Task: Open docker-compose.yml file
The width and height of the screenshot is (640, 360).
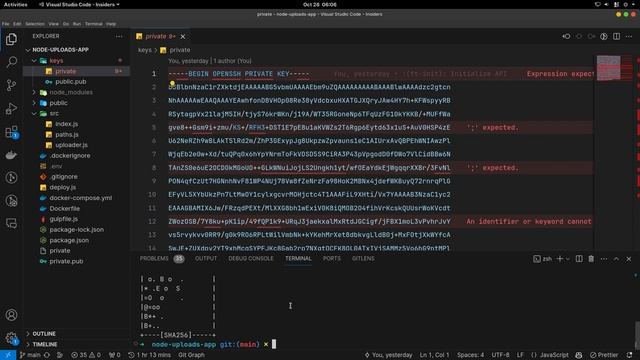Action: 80,198
